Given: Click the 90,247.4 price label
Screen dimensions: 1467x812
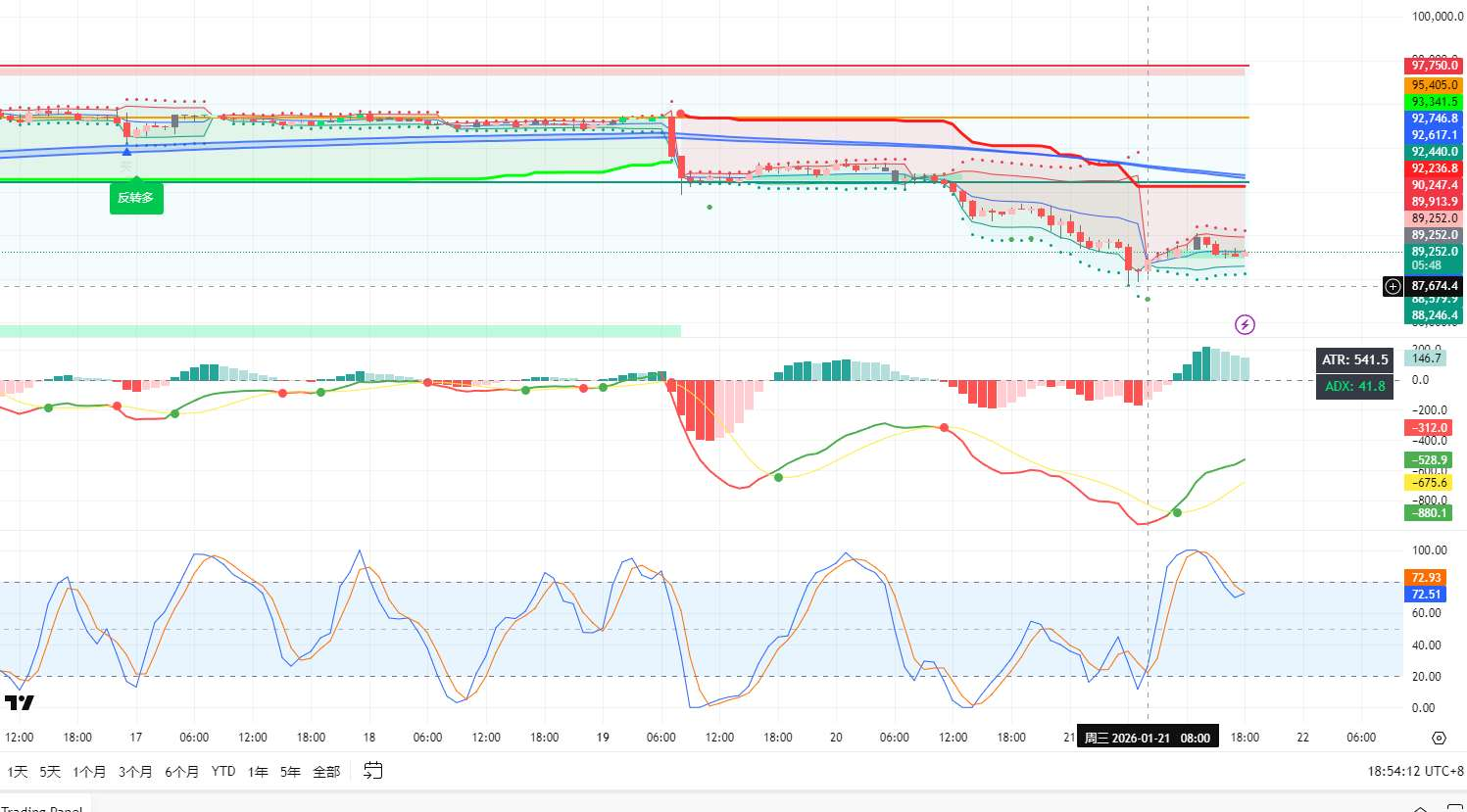Looking at the screenshot, I should 1434,185.
